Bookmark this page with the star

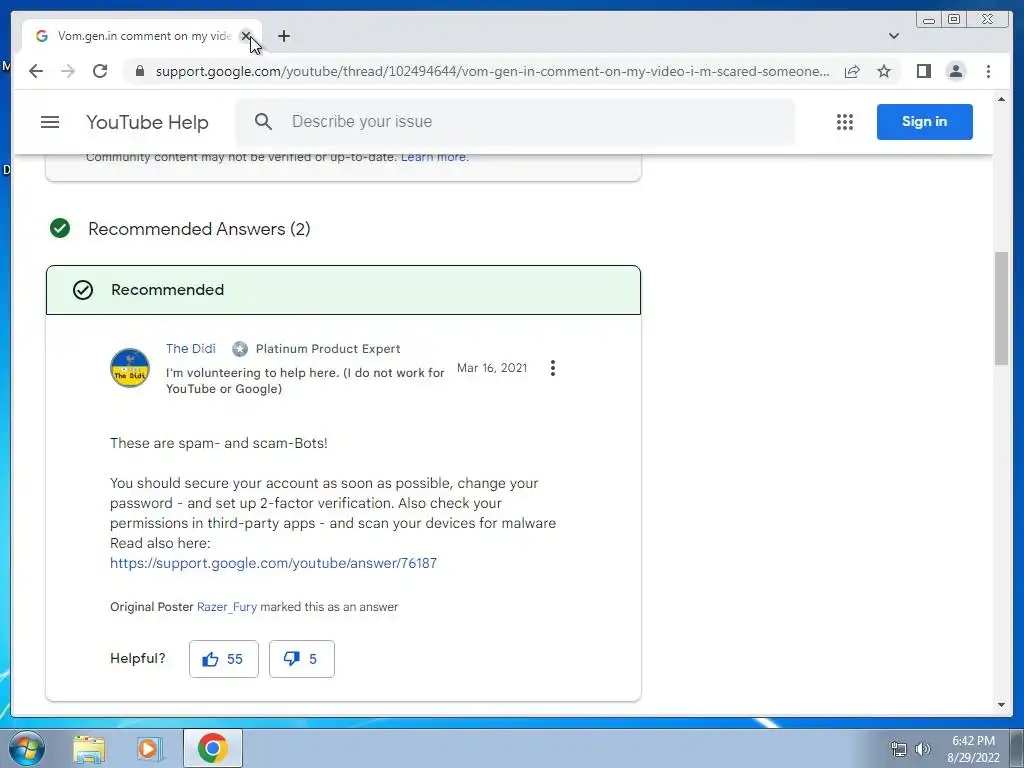tap(884, 71)
